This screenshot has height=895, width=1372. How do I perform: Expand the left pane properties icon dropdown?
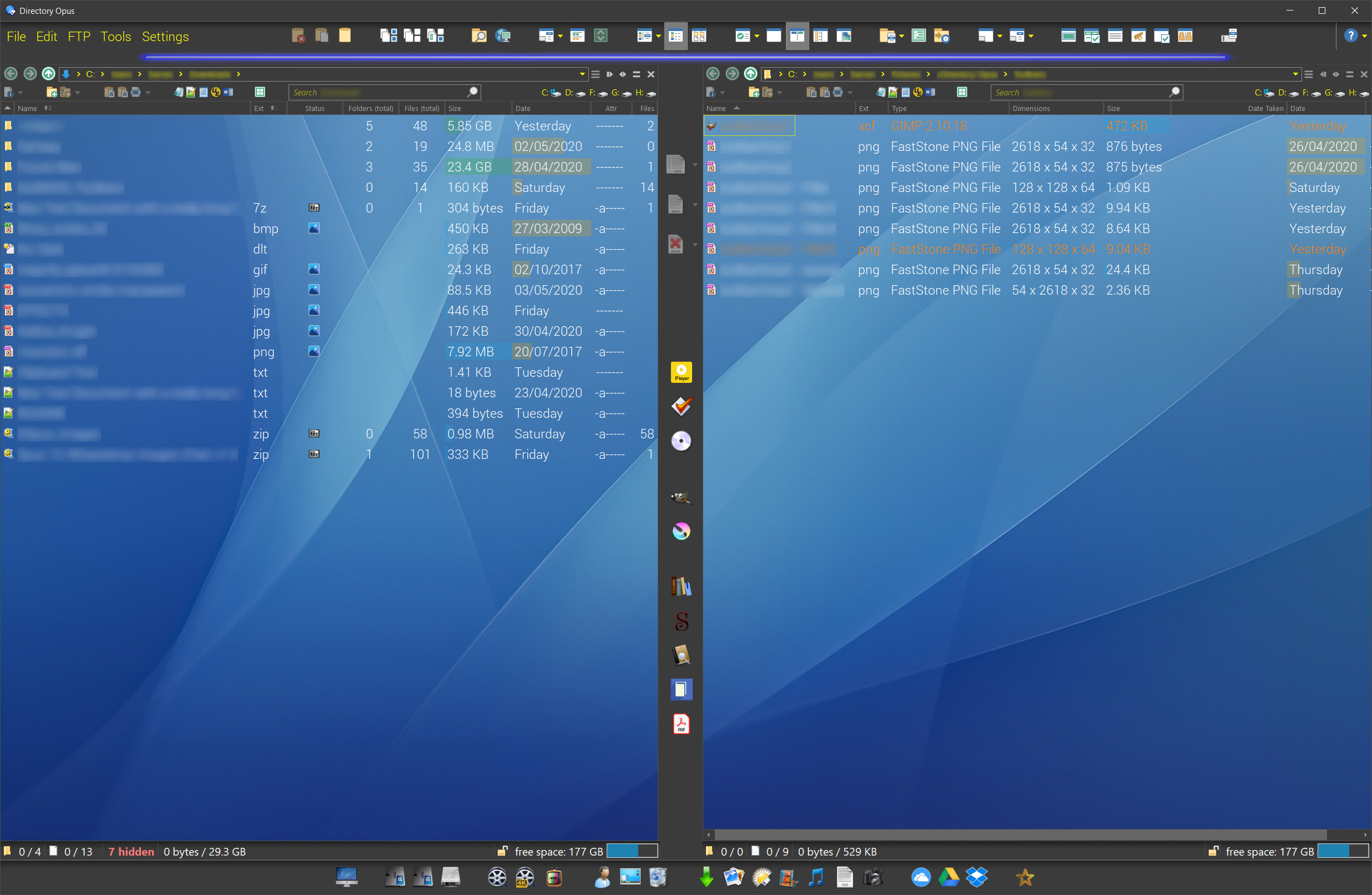click(20, 92)
